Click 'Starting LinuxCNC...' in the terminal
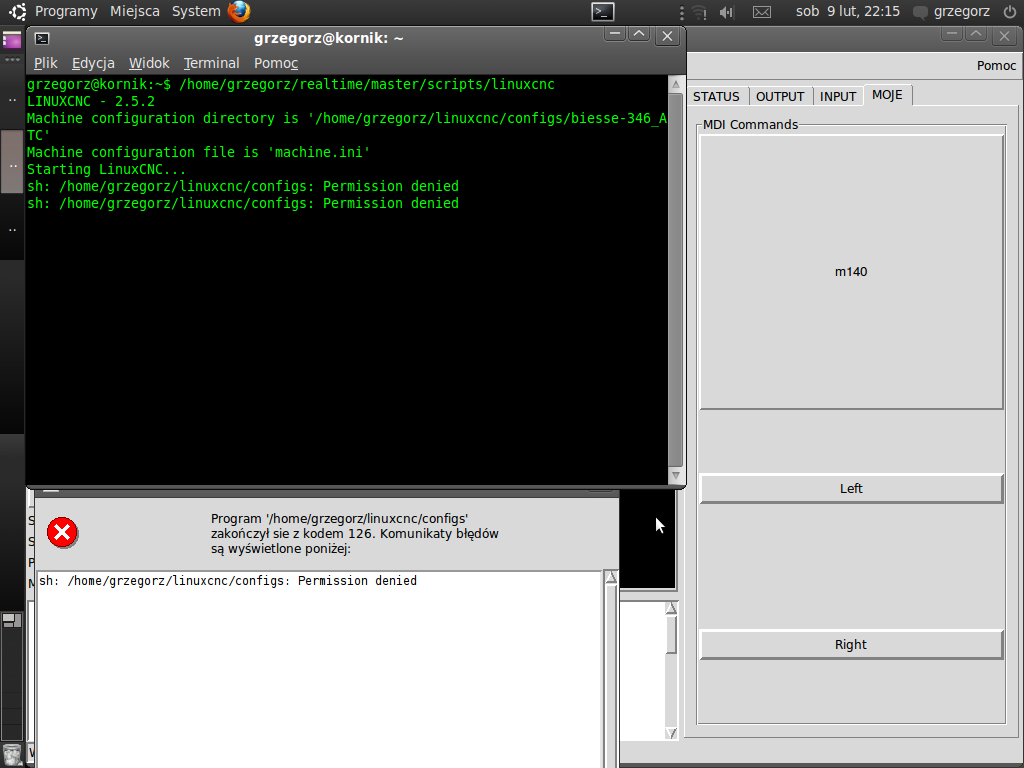This screenshot has height=768, width=1024. coord(106,169)
